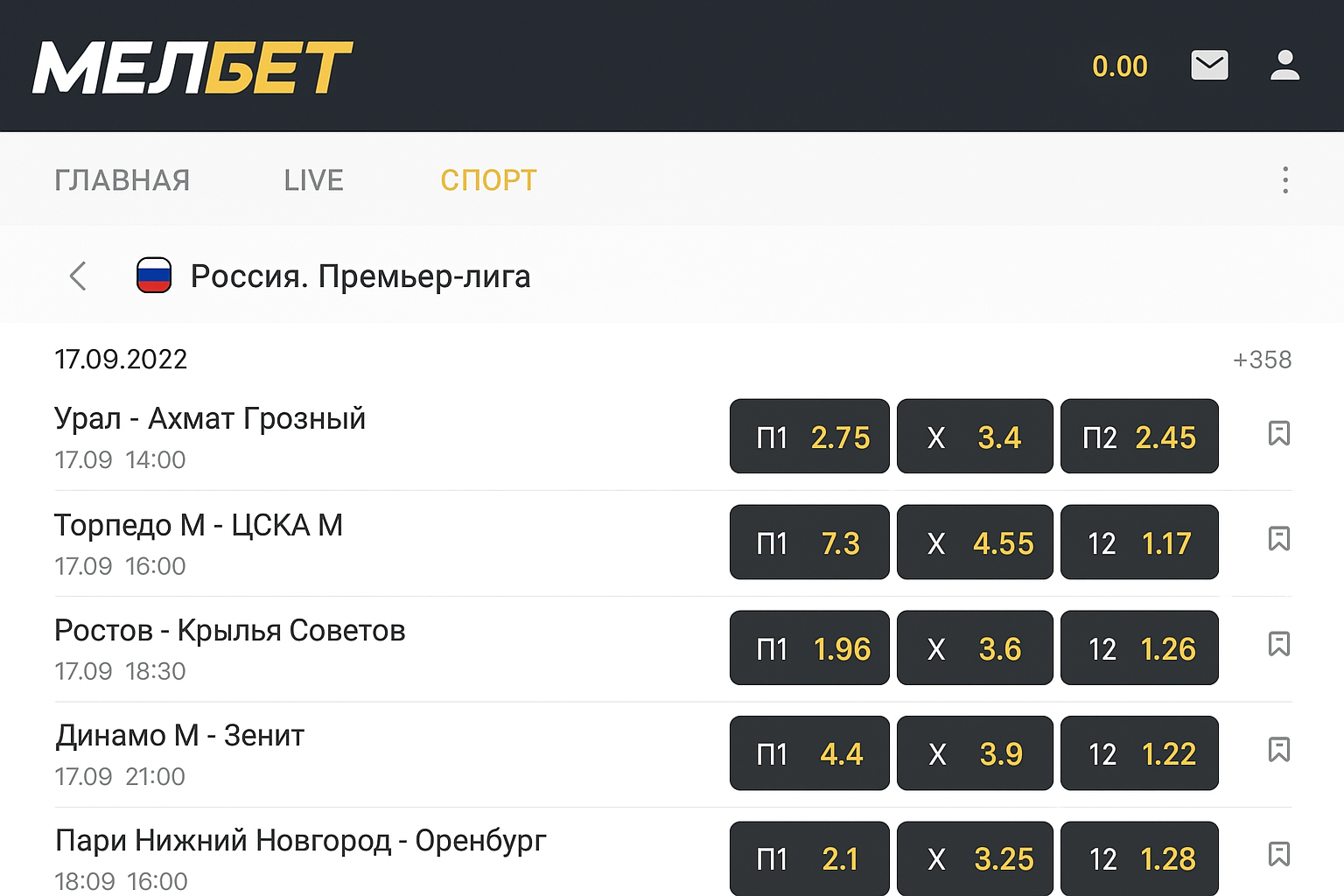The image size is (1344, 896).
Task: Expand the +358 additional markets
Action: (x=1262, y=360)
